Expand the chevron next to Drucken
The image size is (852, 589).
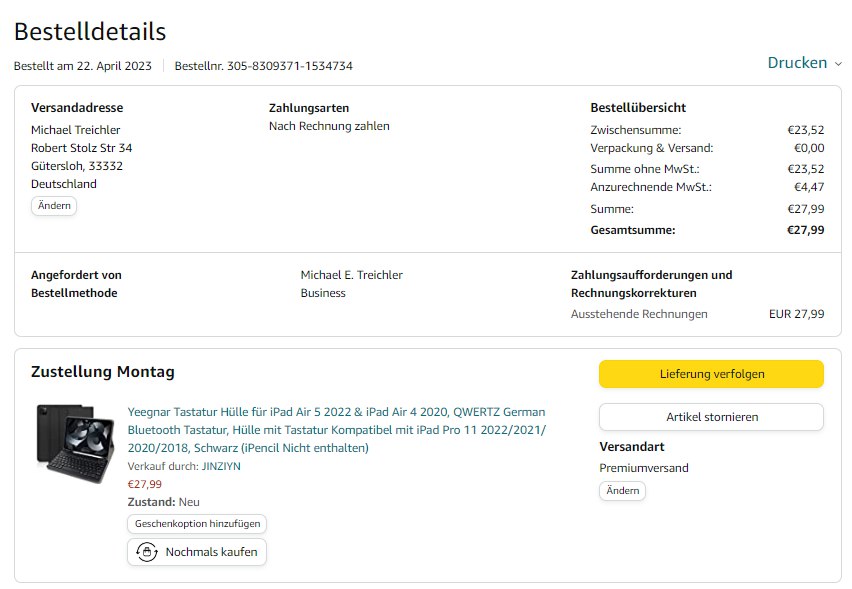(x=838, y=64)
